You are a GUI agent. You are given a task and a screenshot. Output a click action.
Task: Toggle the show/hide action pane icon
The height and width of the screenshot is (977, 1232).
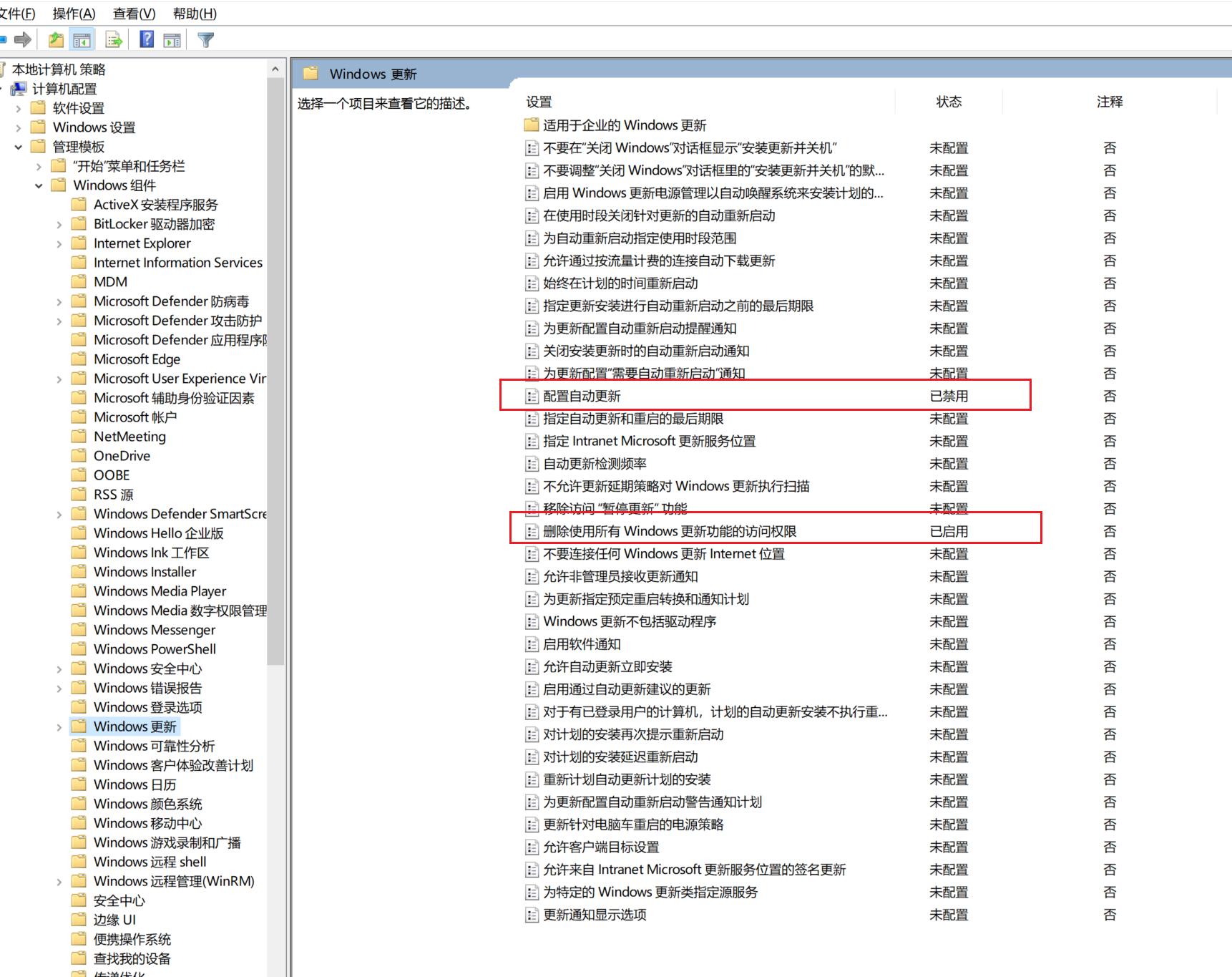[x=172, y=40]
